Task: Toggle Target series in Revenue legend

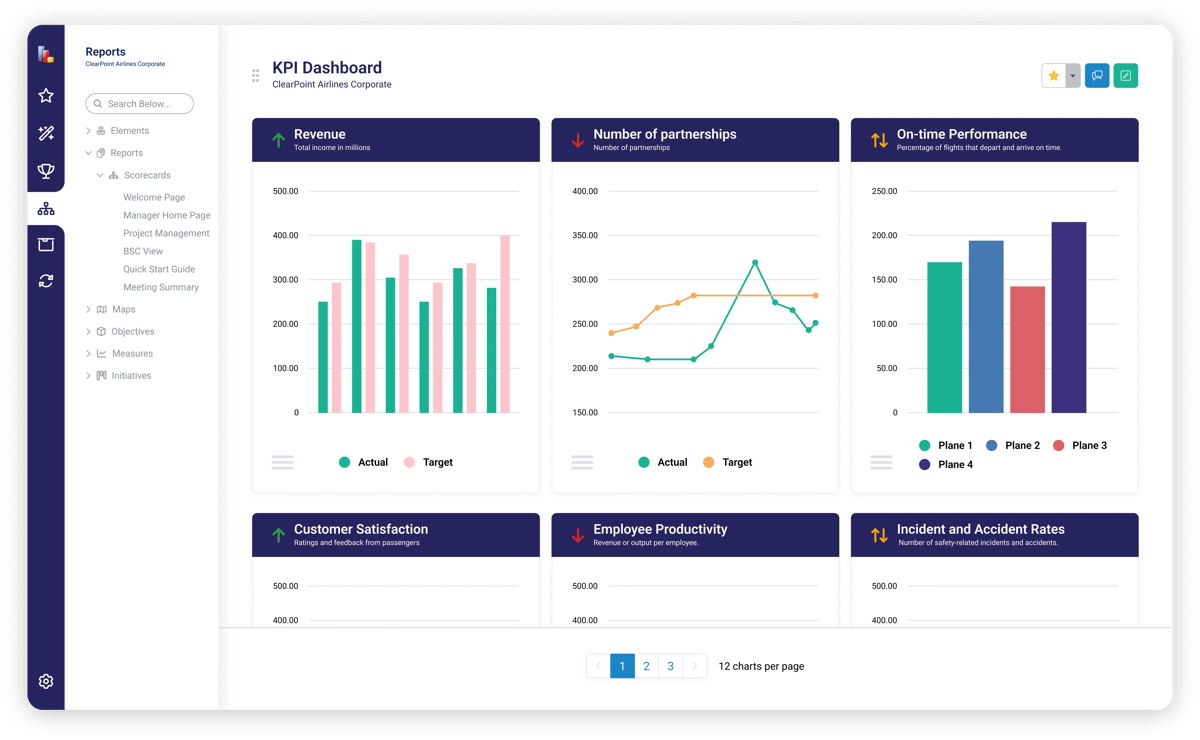Action: (x=428, y=462)
